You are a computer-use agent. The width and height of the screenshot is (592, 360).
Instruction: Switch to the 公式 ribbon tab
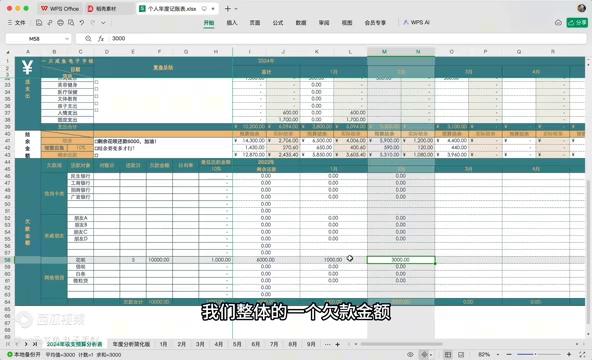(x=278, y=23)
